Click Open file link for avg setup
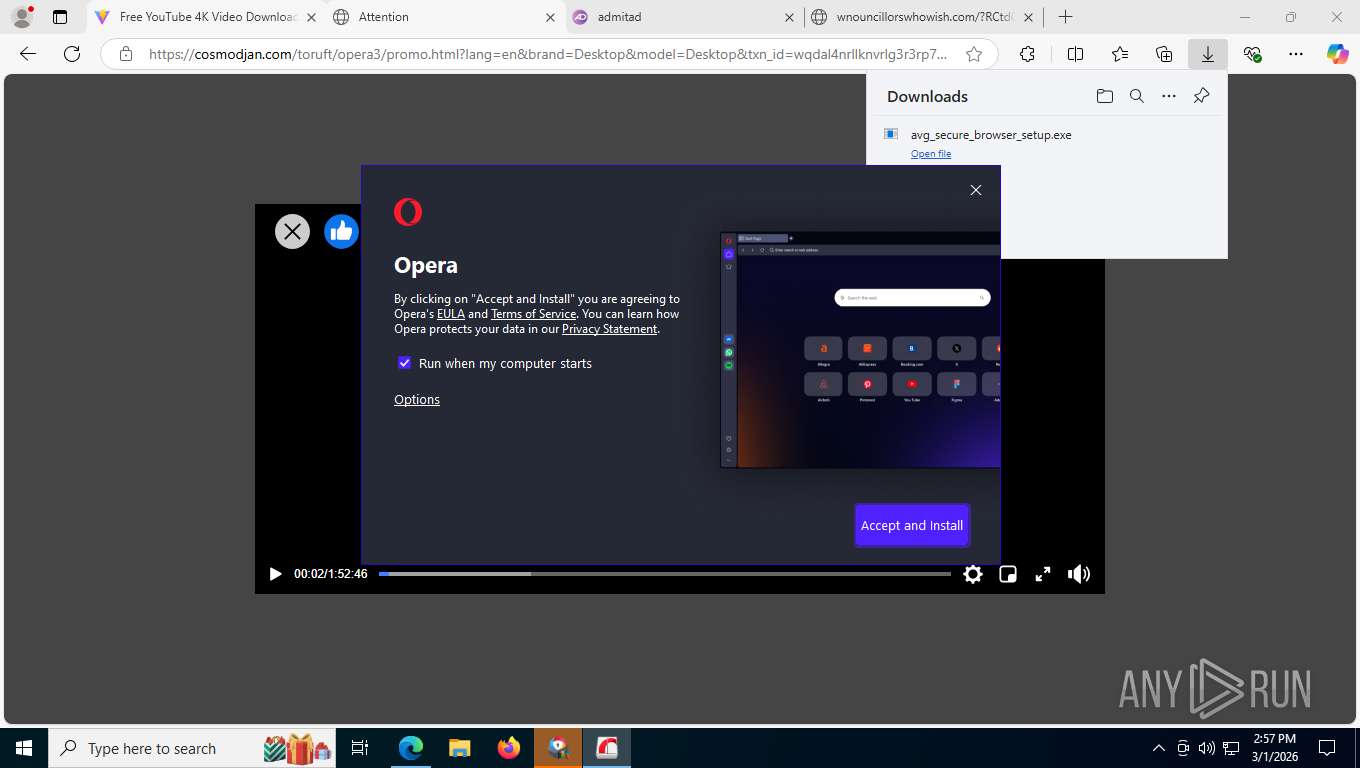This screenshot has height=768, width=1360. coord(931,153)
